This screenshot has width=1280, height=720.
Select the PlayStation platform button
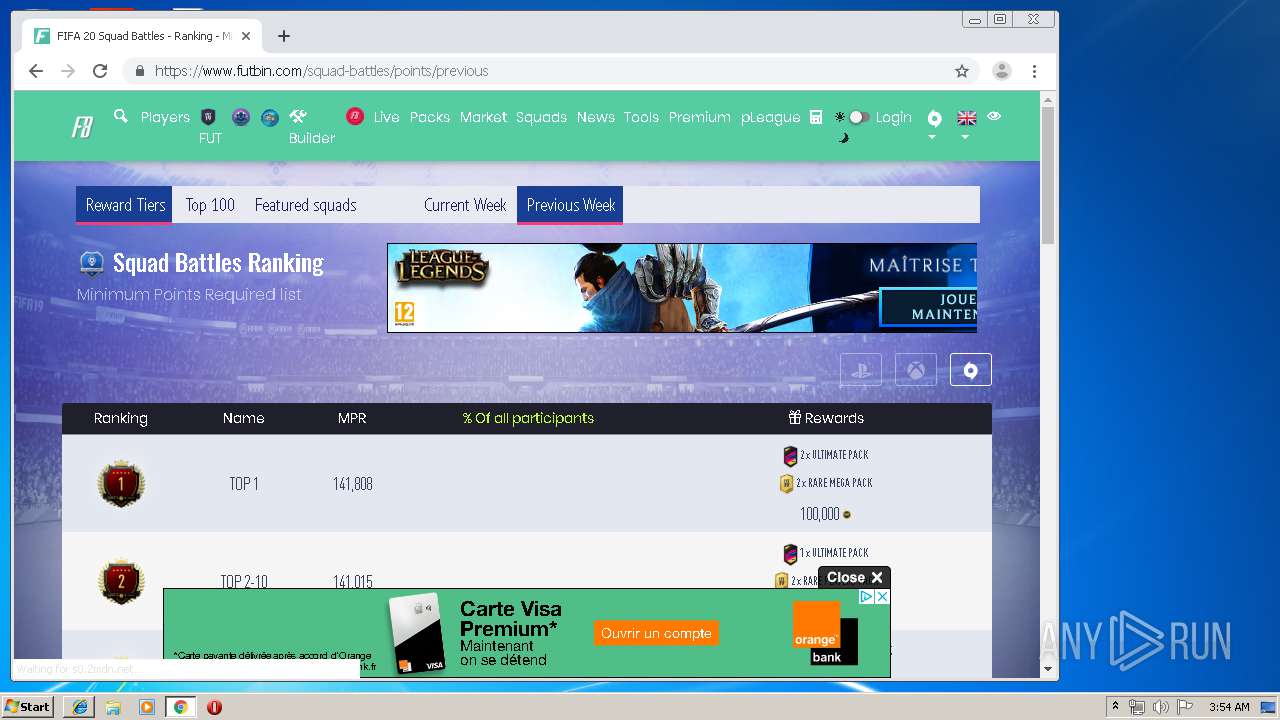point(861,369)
